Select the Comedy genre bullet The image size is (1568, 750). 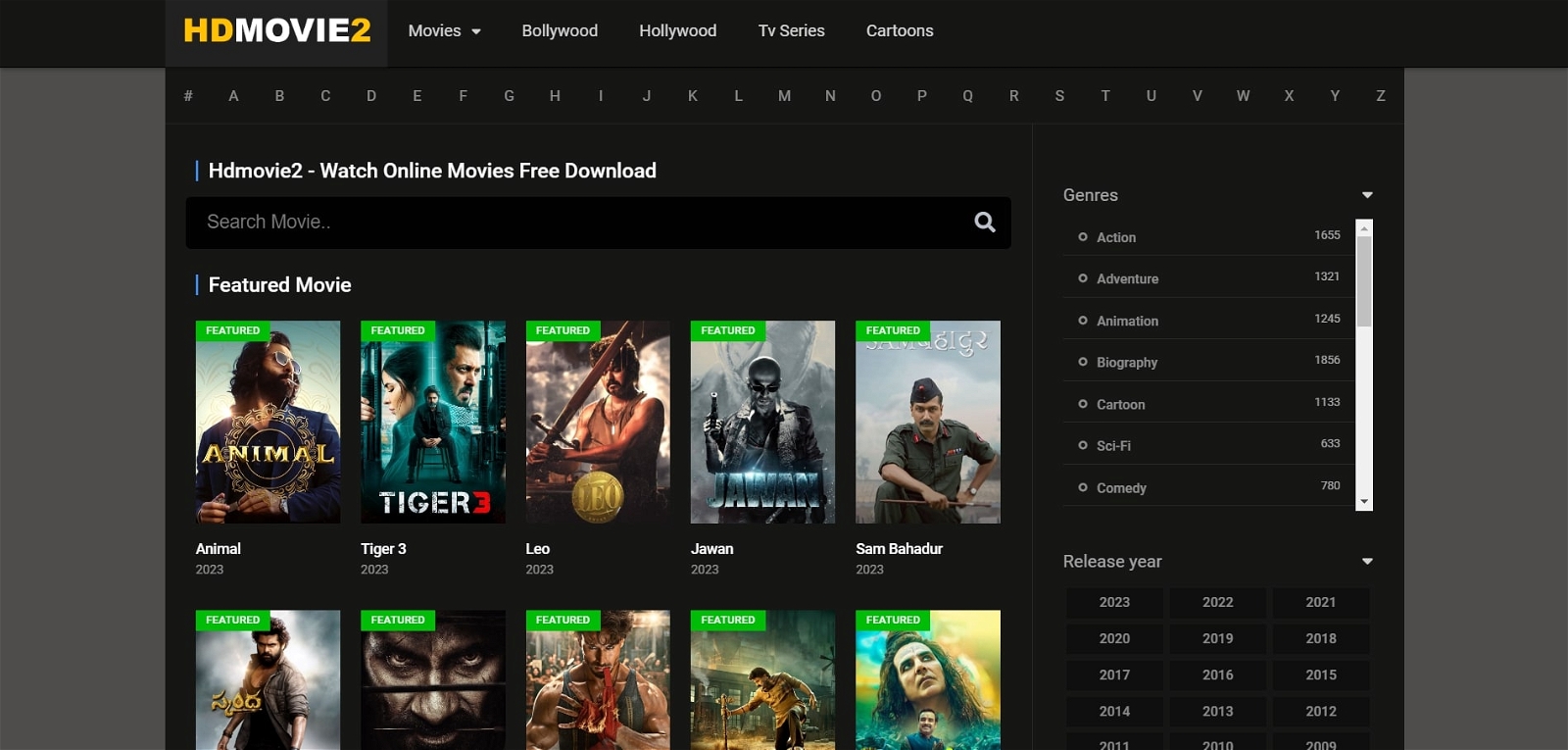point(1083,487)
